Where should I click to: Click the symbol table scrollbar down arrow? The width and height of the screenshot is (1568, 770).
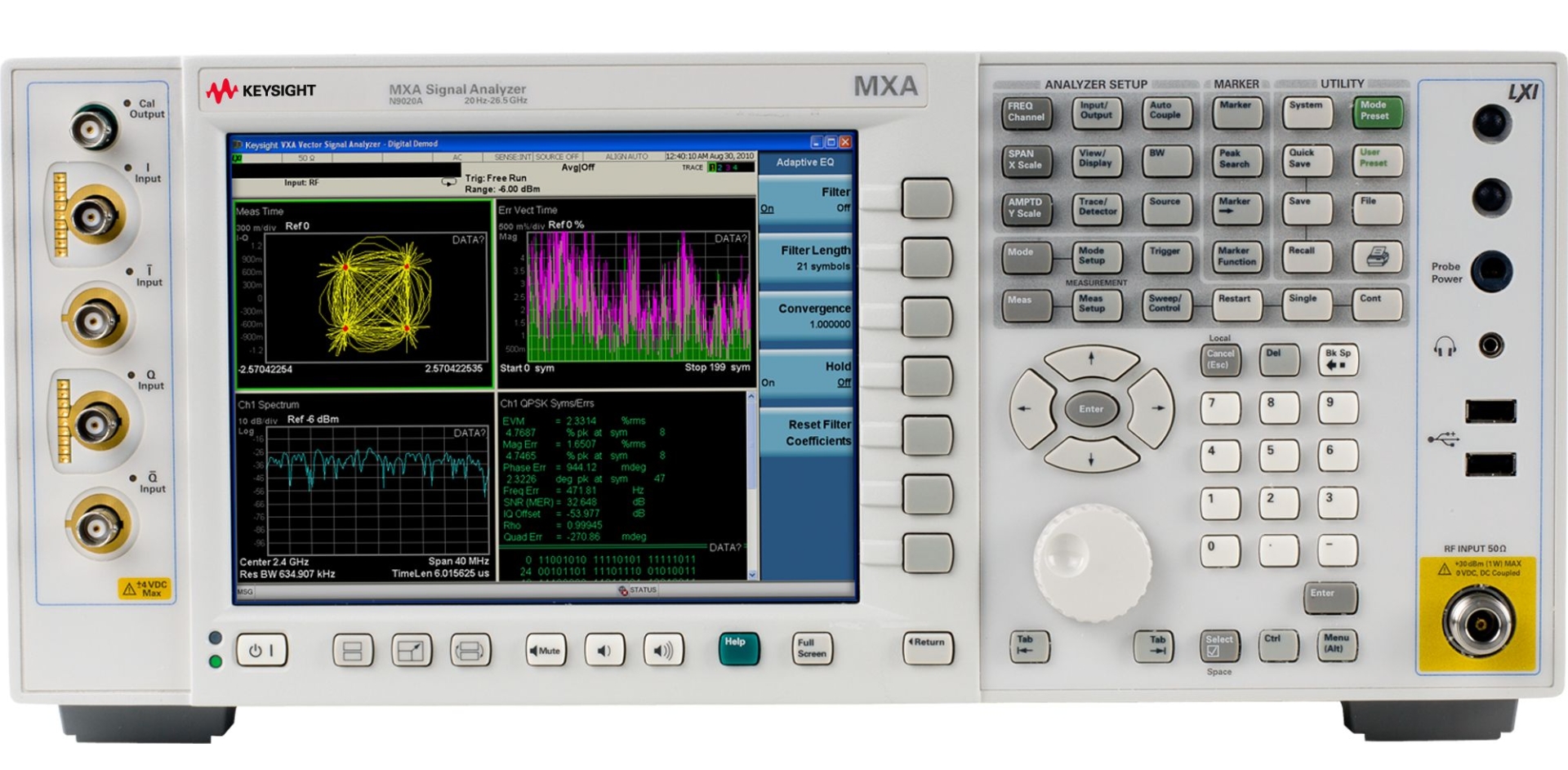(x=752, y=575)
